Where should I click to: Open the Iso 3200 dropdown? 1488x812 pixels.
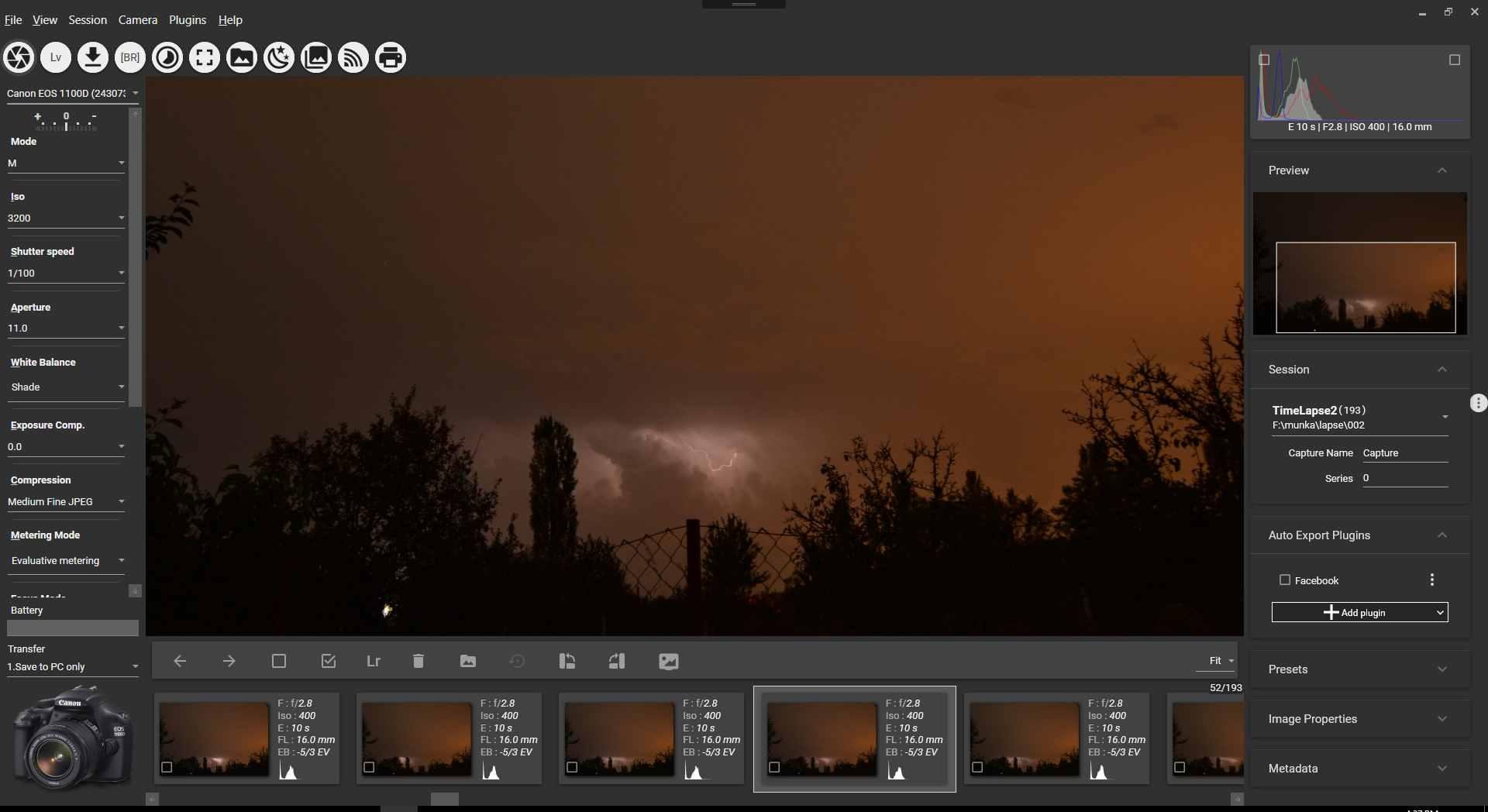coord(66,218)
